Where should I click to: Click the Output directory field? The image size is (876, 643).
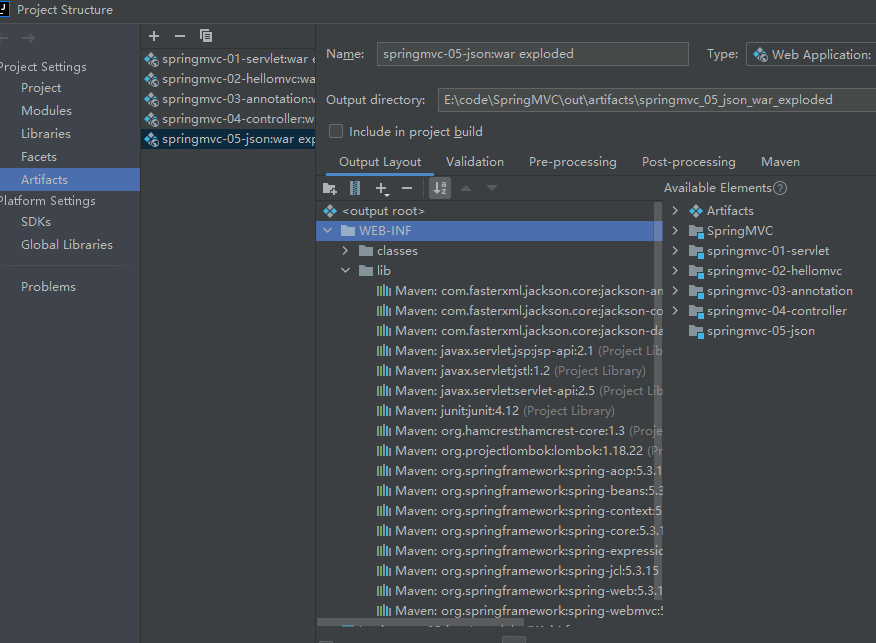coord(656,100)
